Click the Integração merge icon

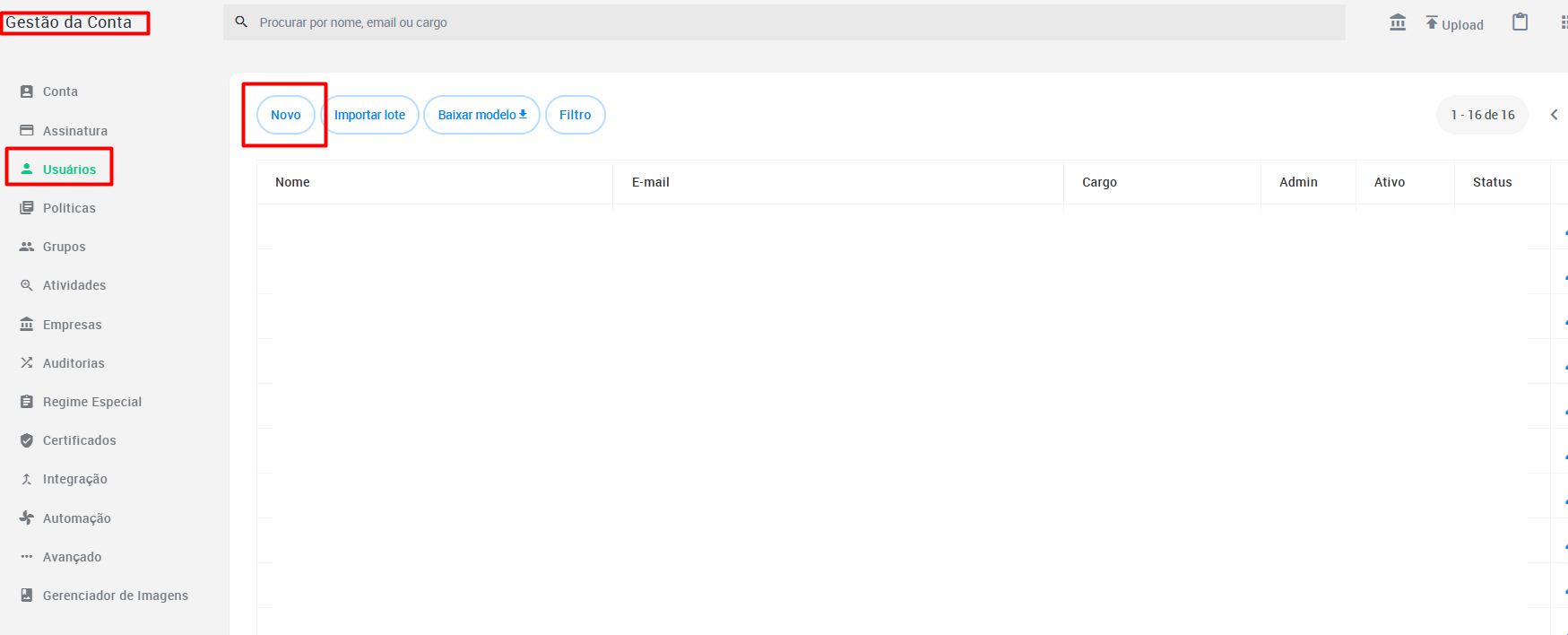pos(27,479)
